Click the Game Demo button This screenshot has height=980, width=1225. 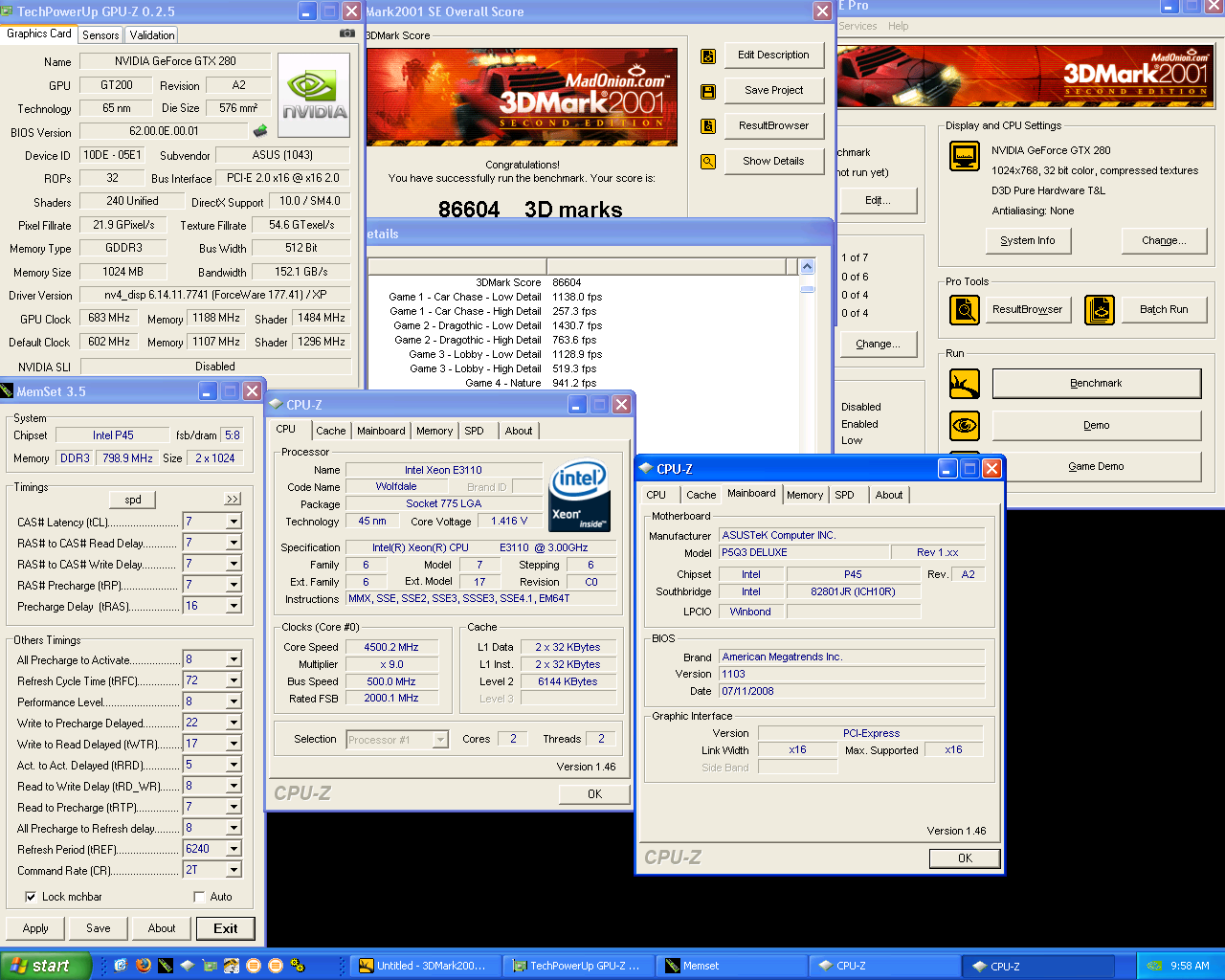click(x=1096, y=466)
